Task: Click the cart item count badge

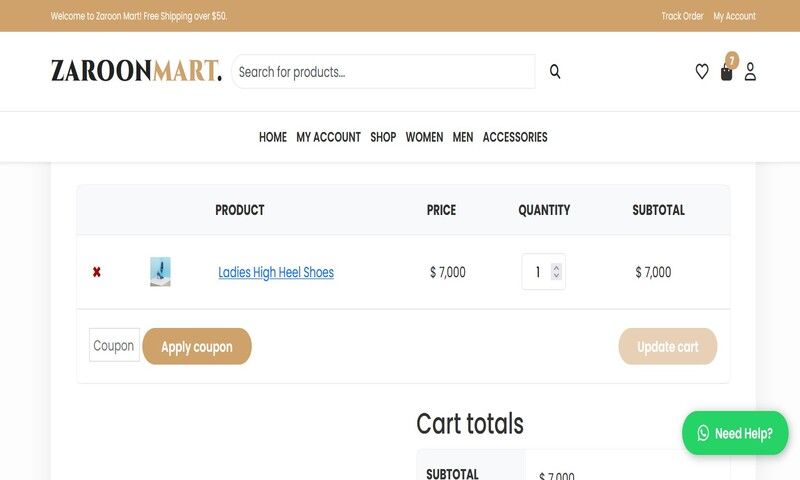Action: (x=732, y=61)
